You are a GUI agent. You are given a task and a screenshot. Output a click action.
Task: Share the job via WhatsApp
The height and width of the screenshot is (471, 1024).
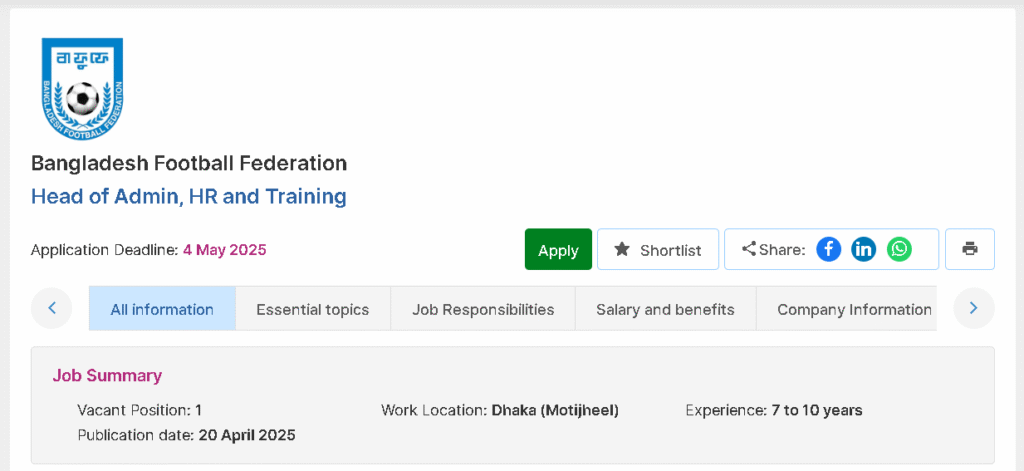899,249
